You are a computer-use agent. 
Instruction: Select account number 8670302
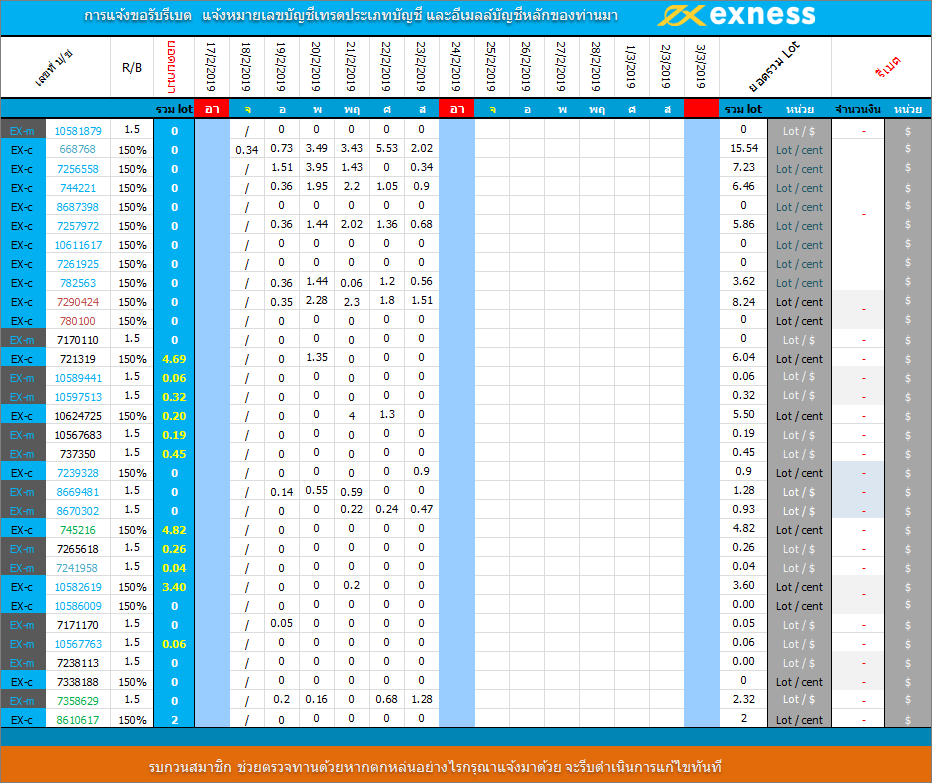(x=78, y=511)
